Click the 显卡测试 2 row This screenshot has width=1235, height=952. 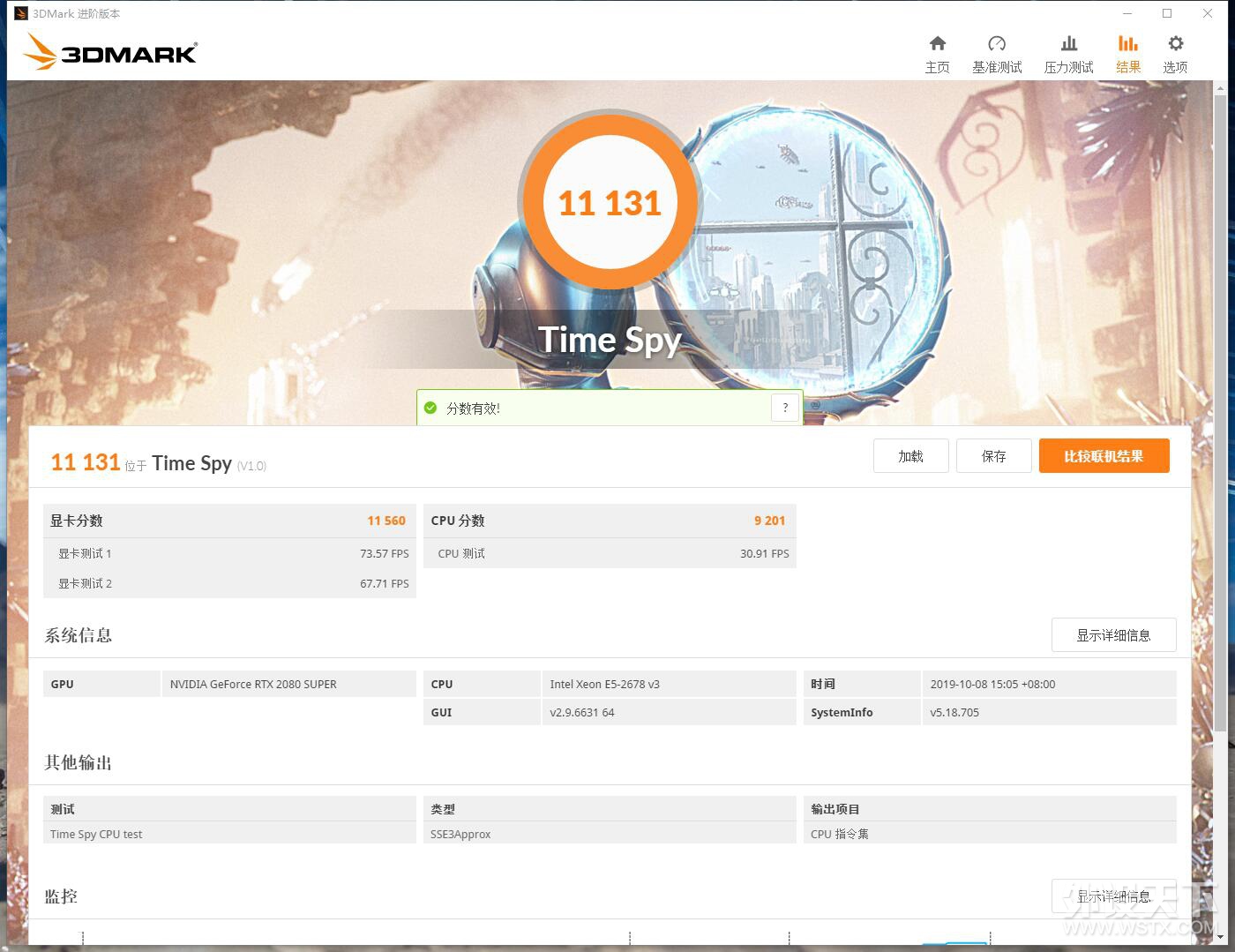tap(229, 583)
